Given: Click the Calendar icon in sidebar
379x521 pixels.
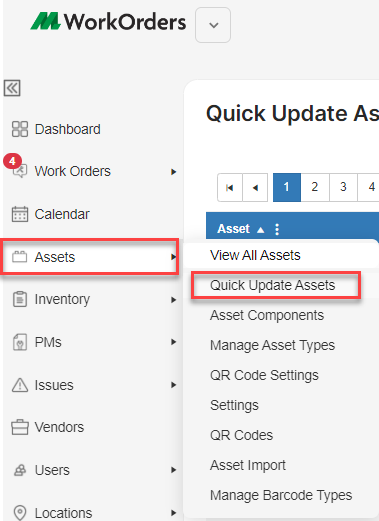Looking at the screenshot, I should tap(20, 214).
